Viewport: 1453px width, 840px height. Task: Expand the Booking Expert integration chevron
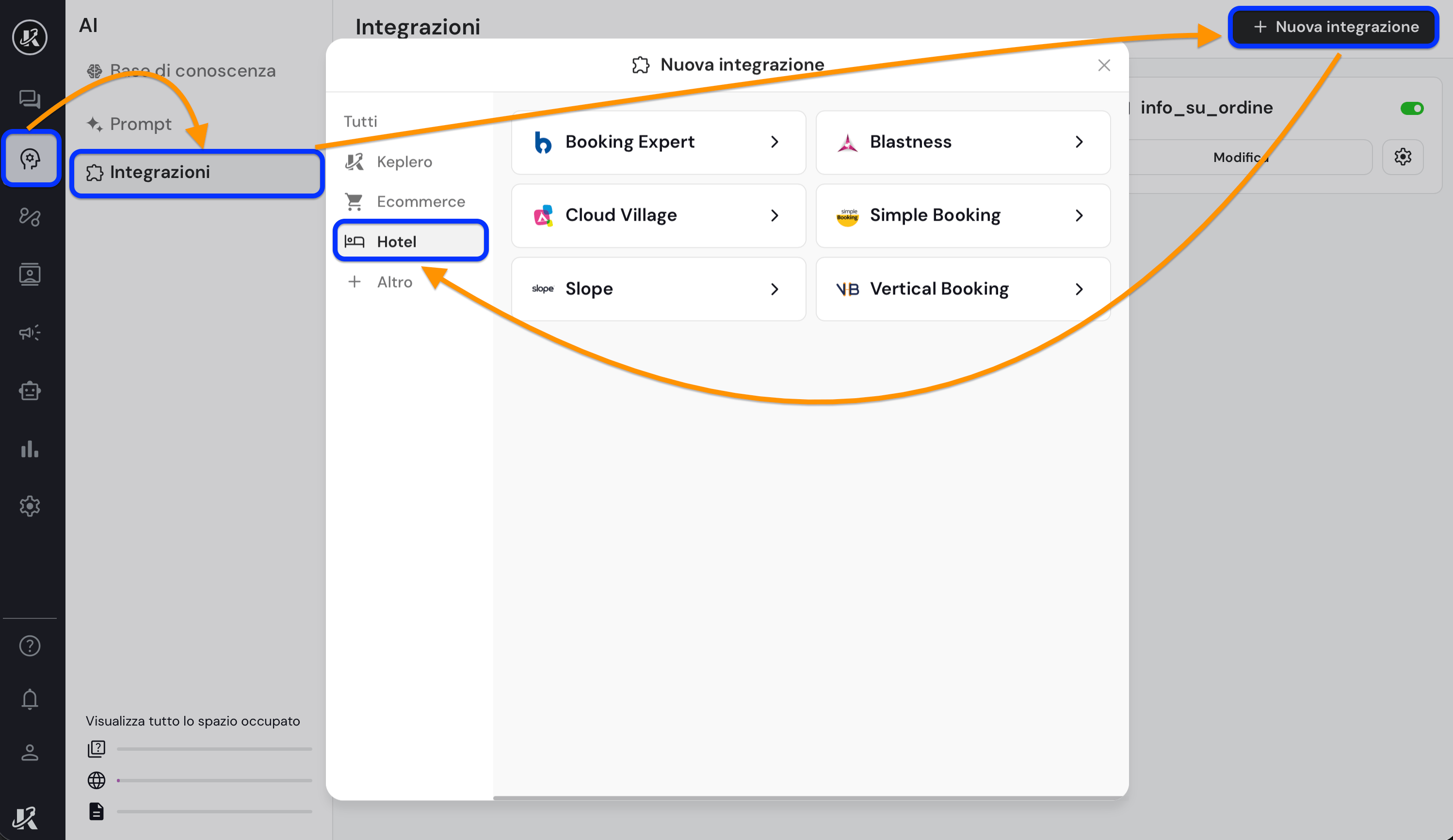tap(775, 142)
